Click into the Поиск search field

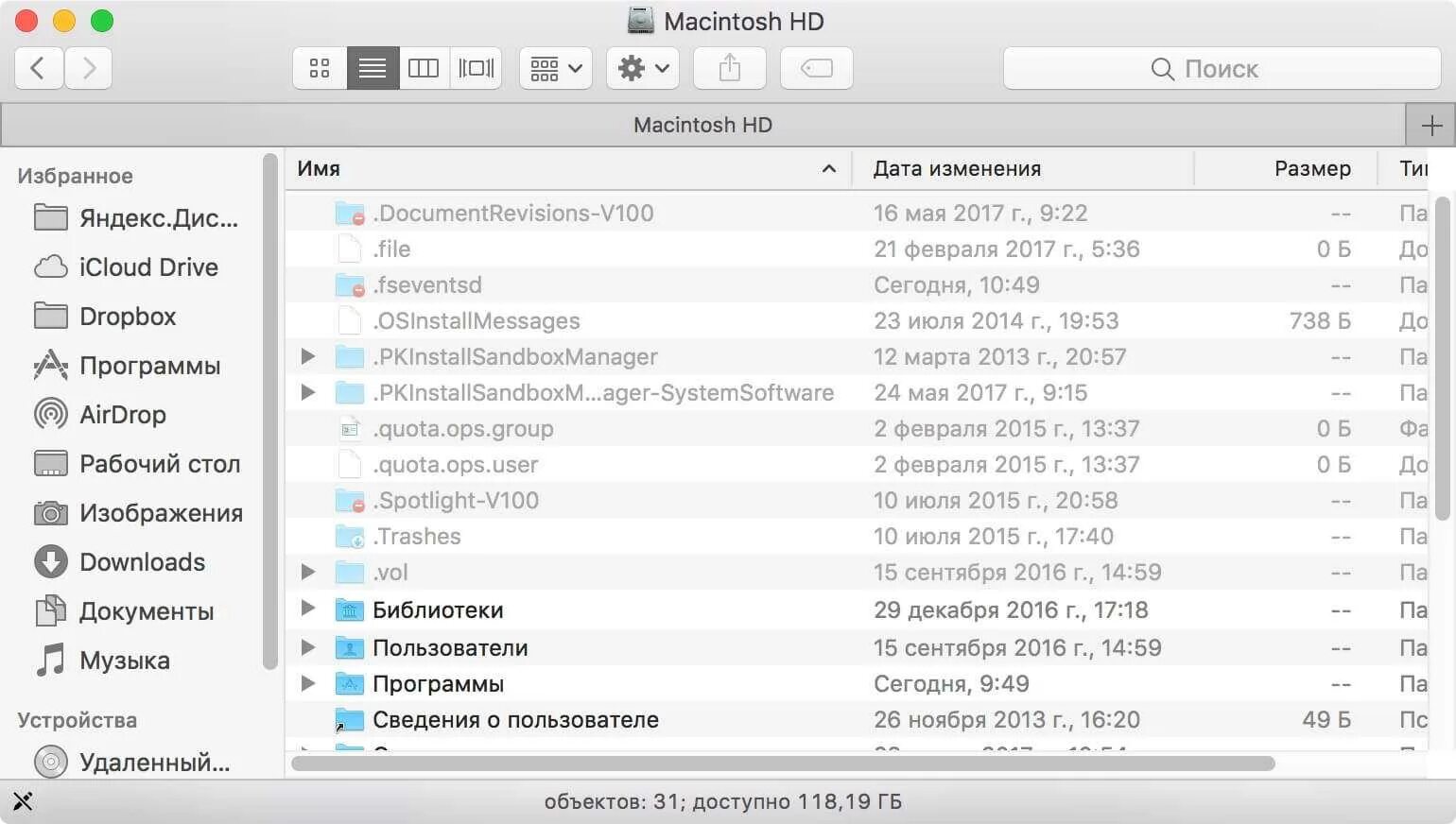click(x=1222, y=68)
